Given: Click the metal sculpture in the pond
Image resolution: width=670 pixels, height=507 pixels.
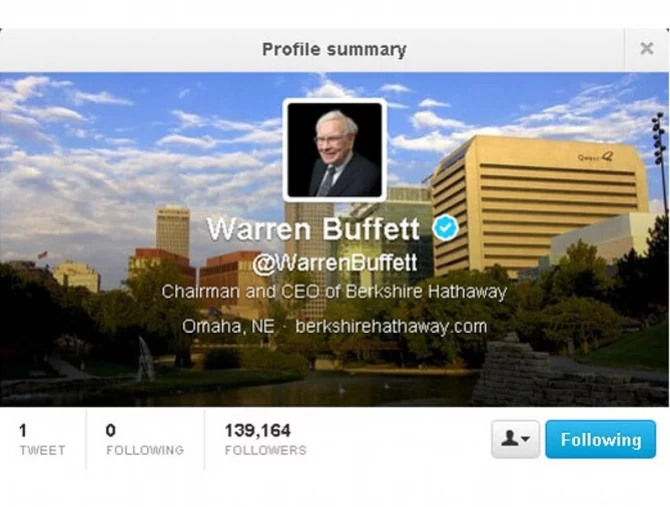Looking at the screenshot, I should click(145, 360).
